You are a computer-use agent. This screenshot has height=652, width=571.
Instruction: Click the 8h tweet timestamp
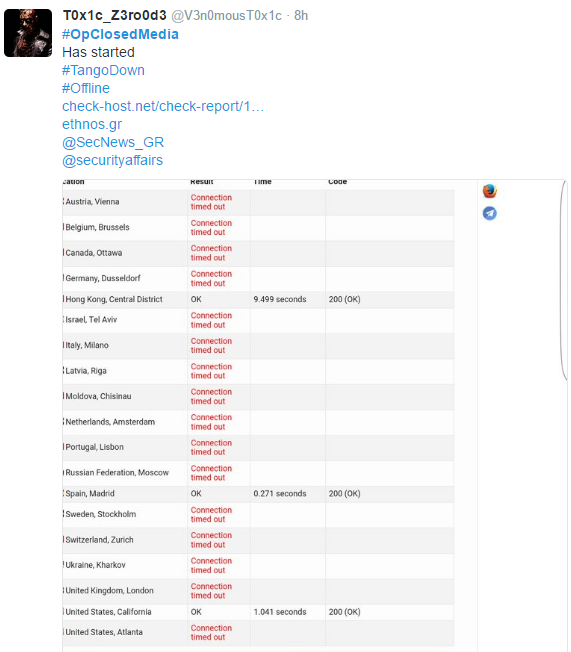pos(301,15)
